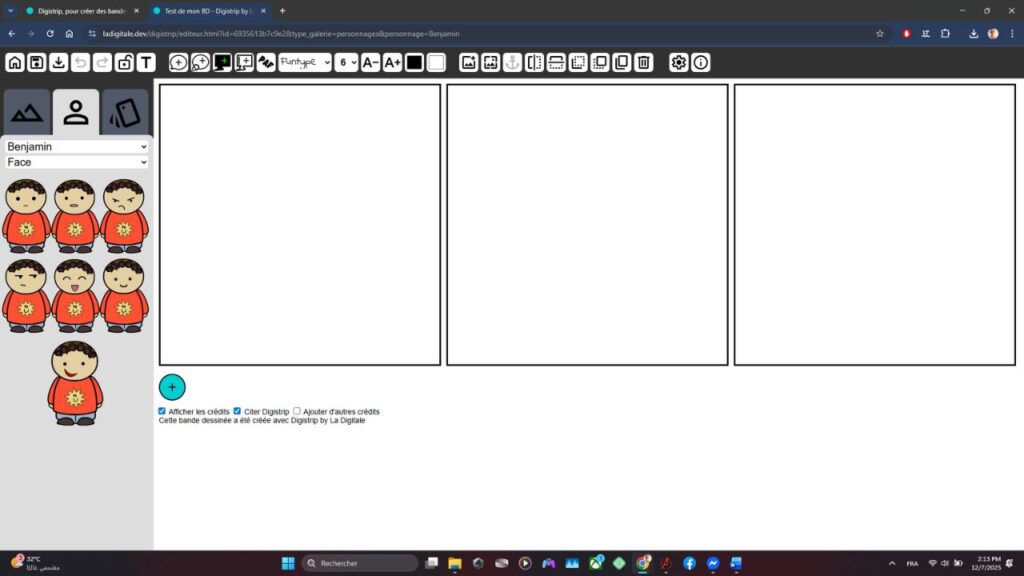Enable 'Ajouter d'autres crédits' checkbox
Viewport: 1024px width, 576px height.
(x=296, y=410)
